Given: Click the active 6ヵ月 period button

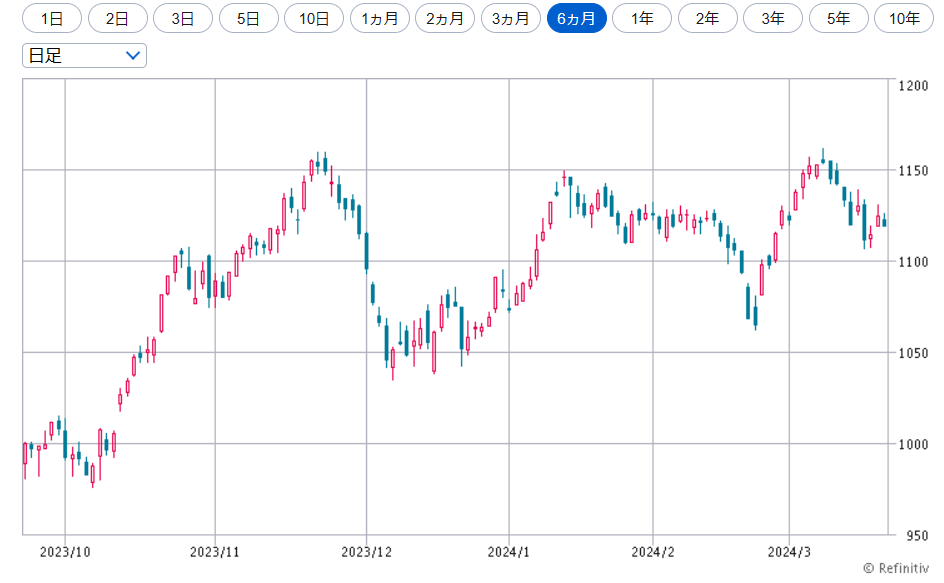Looking at the screenshot, I should coord(576,18).
